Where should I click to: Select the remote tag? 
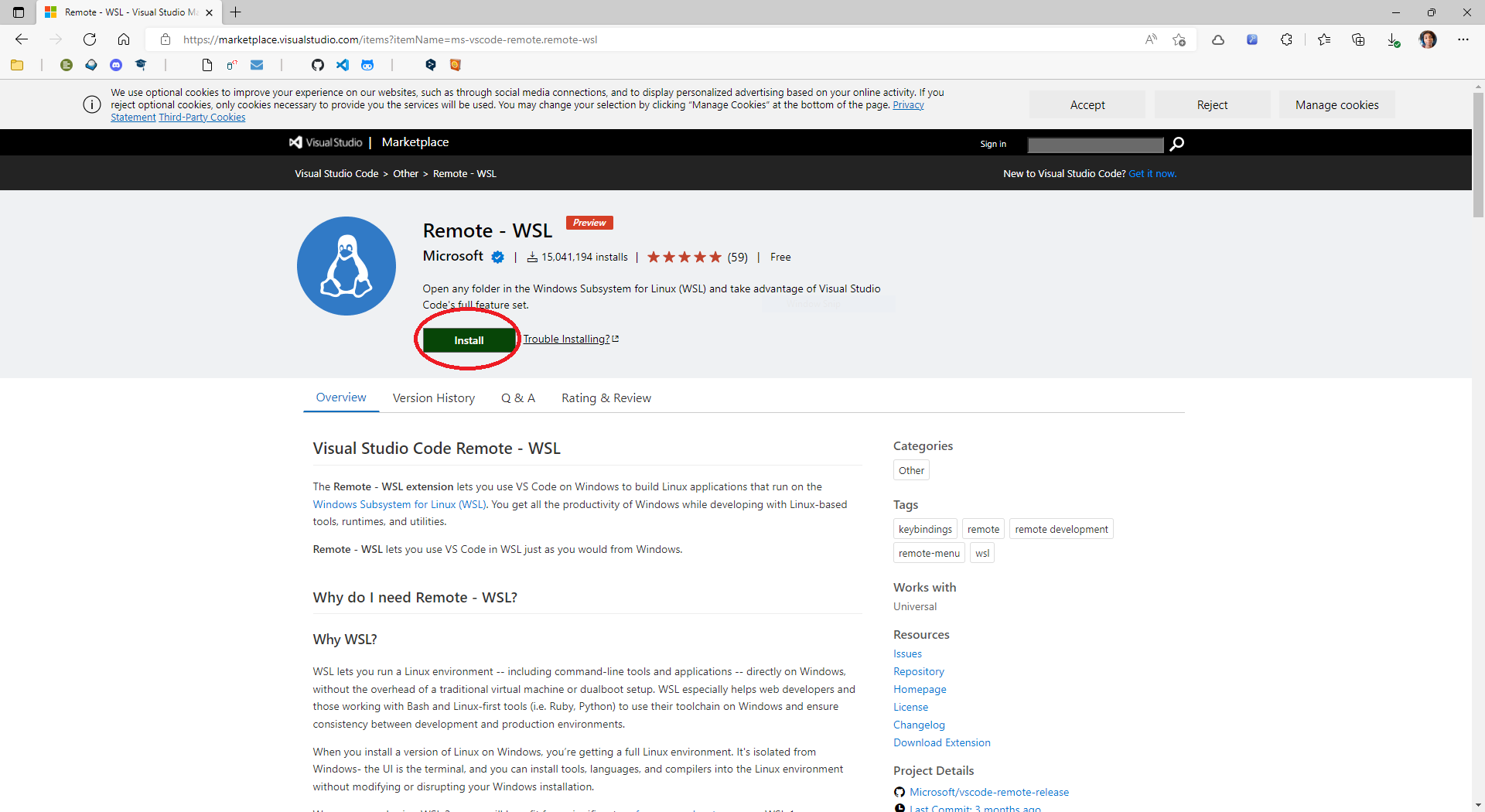click(x=983, y=529)
